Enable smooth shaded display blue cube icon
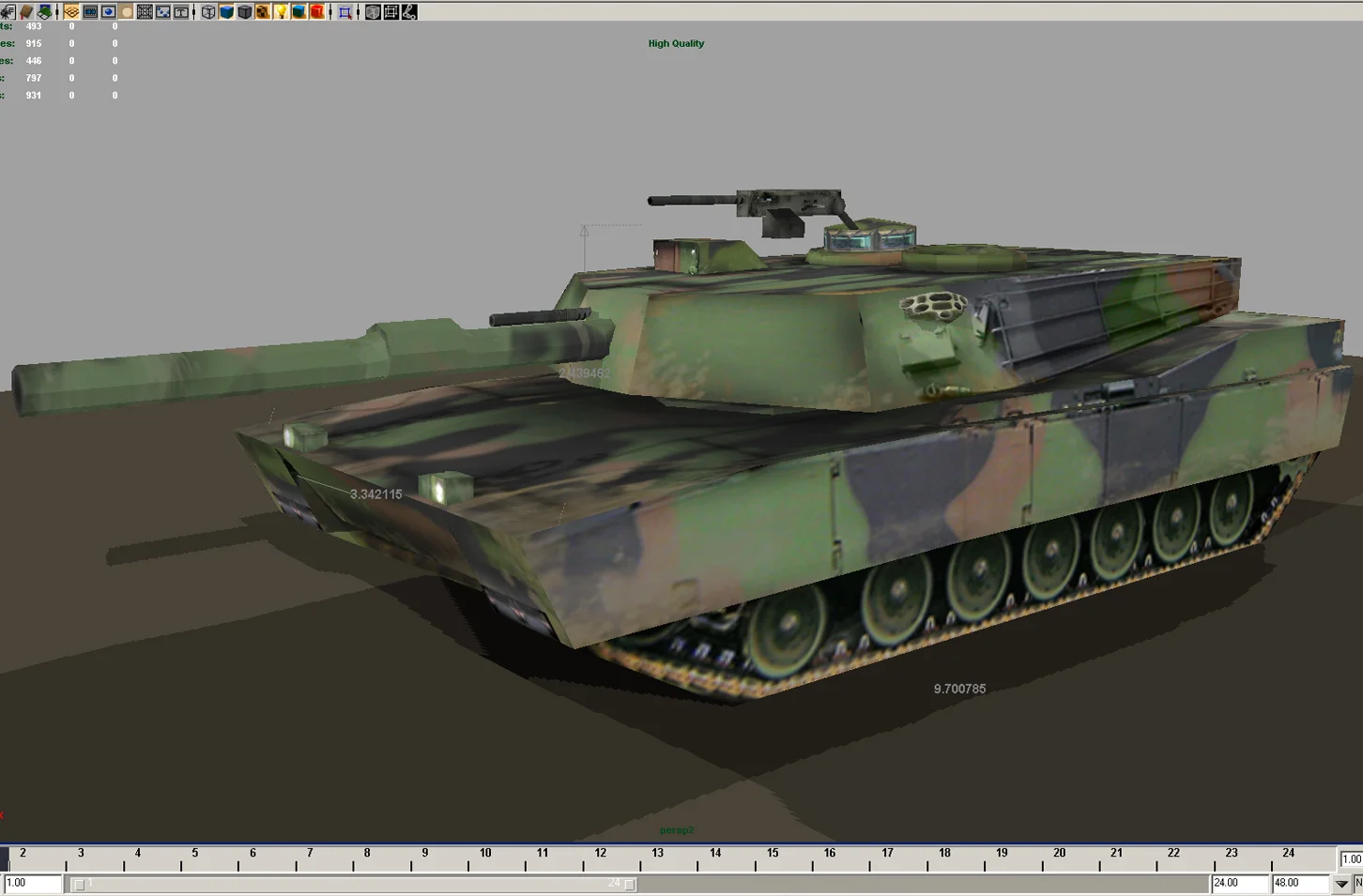The height and width of the screenshot is (896, 1363). [227, 11]
